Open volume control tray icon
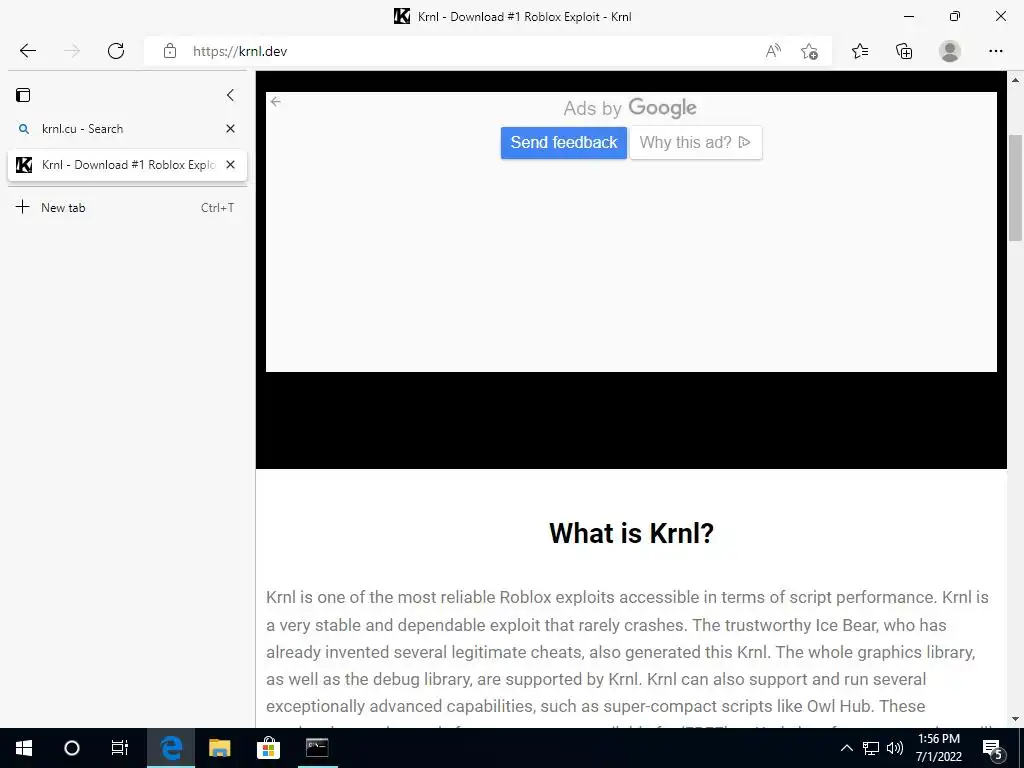 pos(895,748)
